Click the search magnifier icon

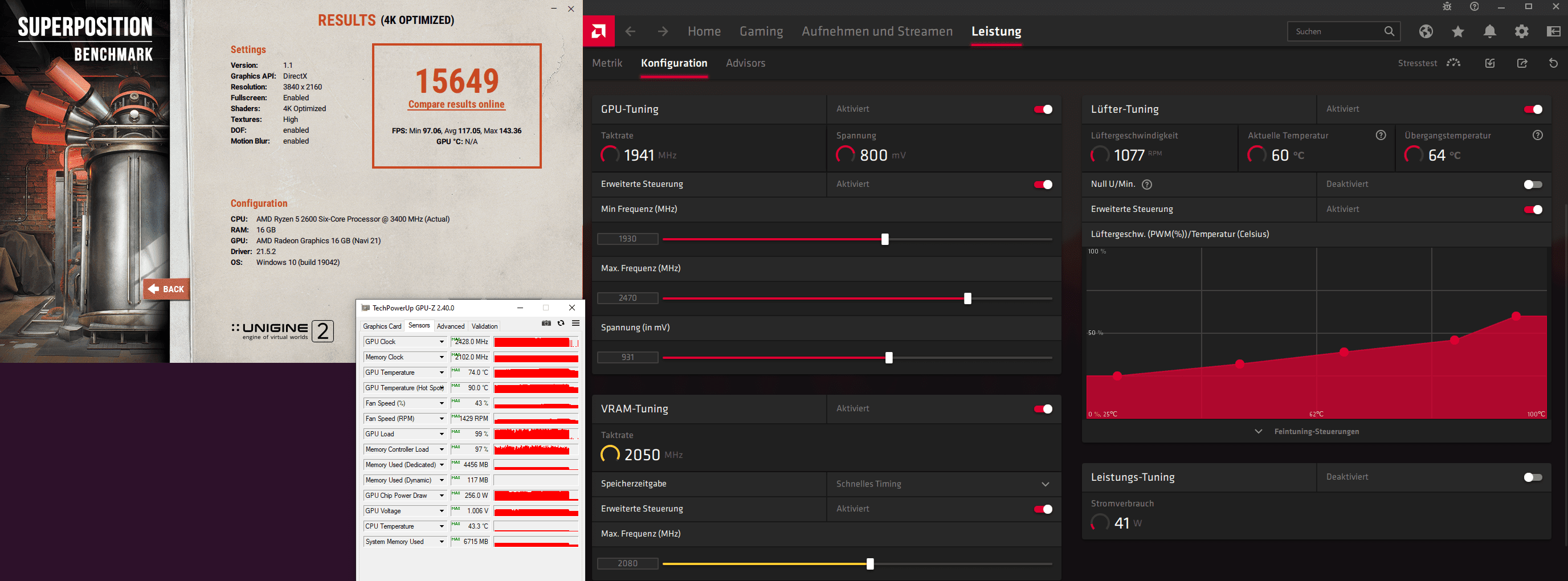(x=1389, y=31)
